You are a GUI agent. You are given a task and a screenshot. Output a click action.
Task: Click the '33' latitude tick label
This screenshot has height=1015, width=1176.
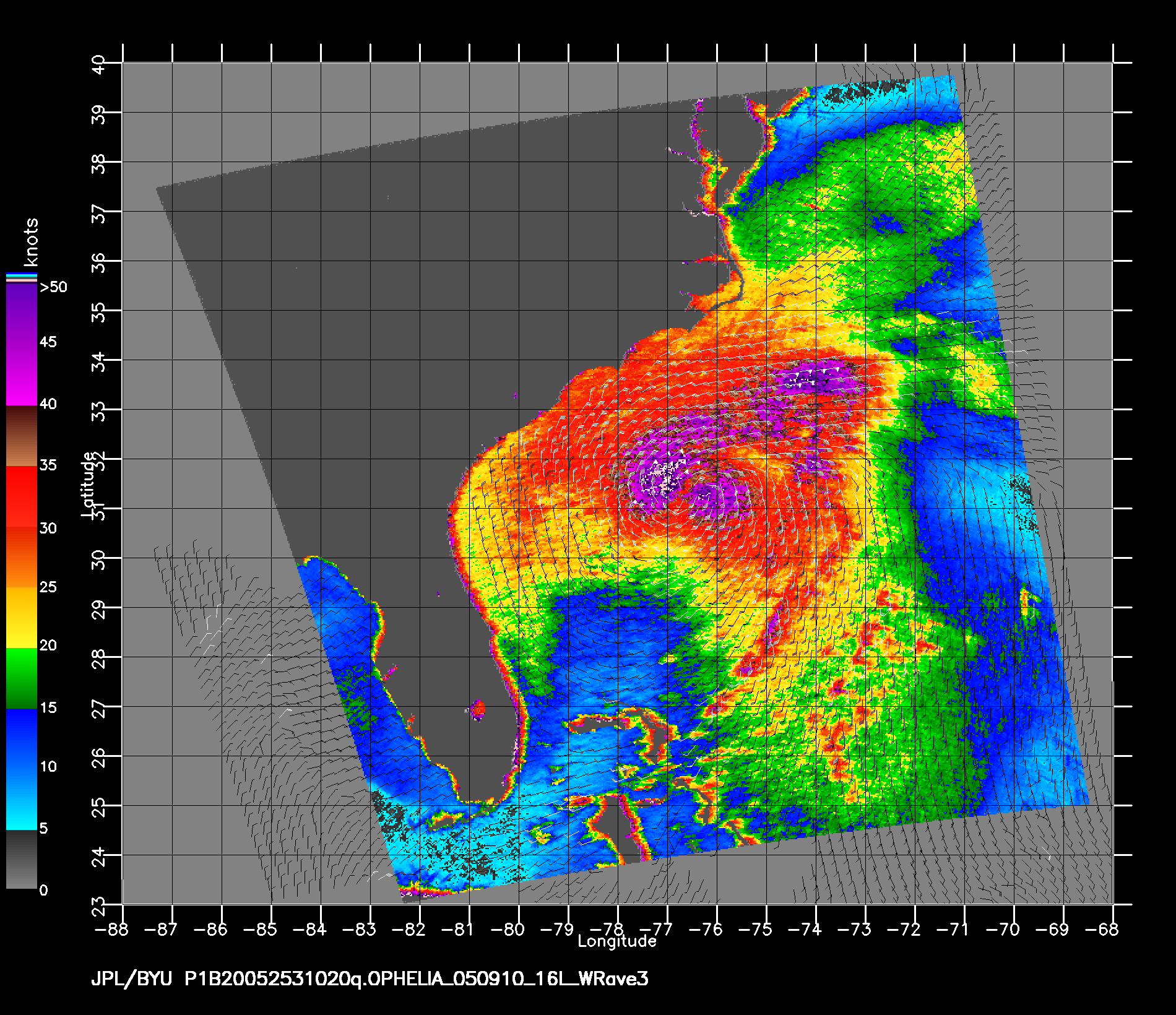pyautogui.click(x=99, y=411)
